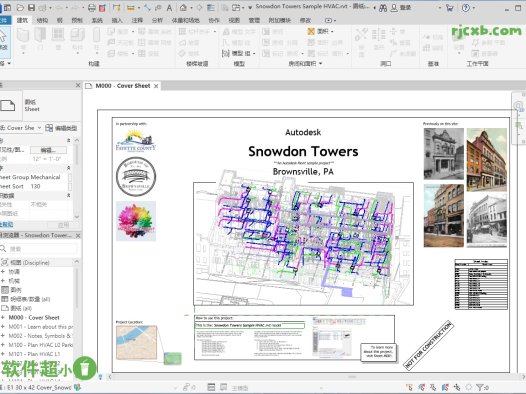Open the Systems ribbon tab
This screenshot has height=394, width=526.
click(97, 20)
